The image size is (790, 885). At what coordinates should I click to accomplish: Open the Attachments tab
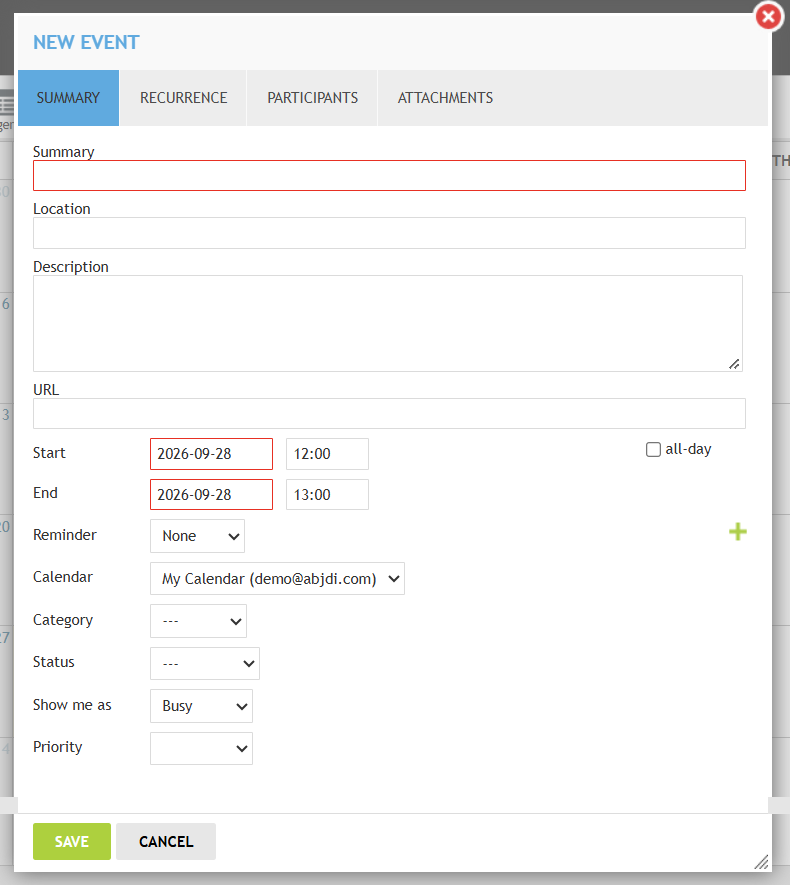point(445,98)
